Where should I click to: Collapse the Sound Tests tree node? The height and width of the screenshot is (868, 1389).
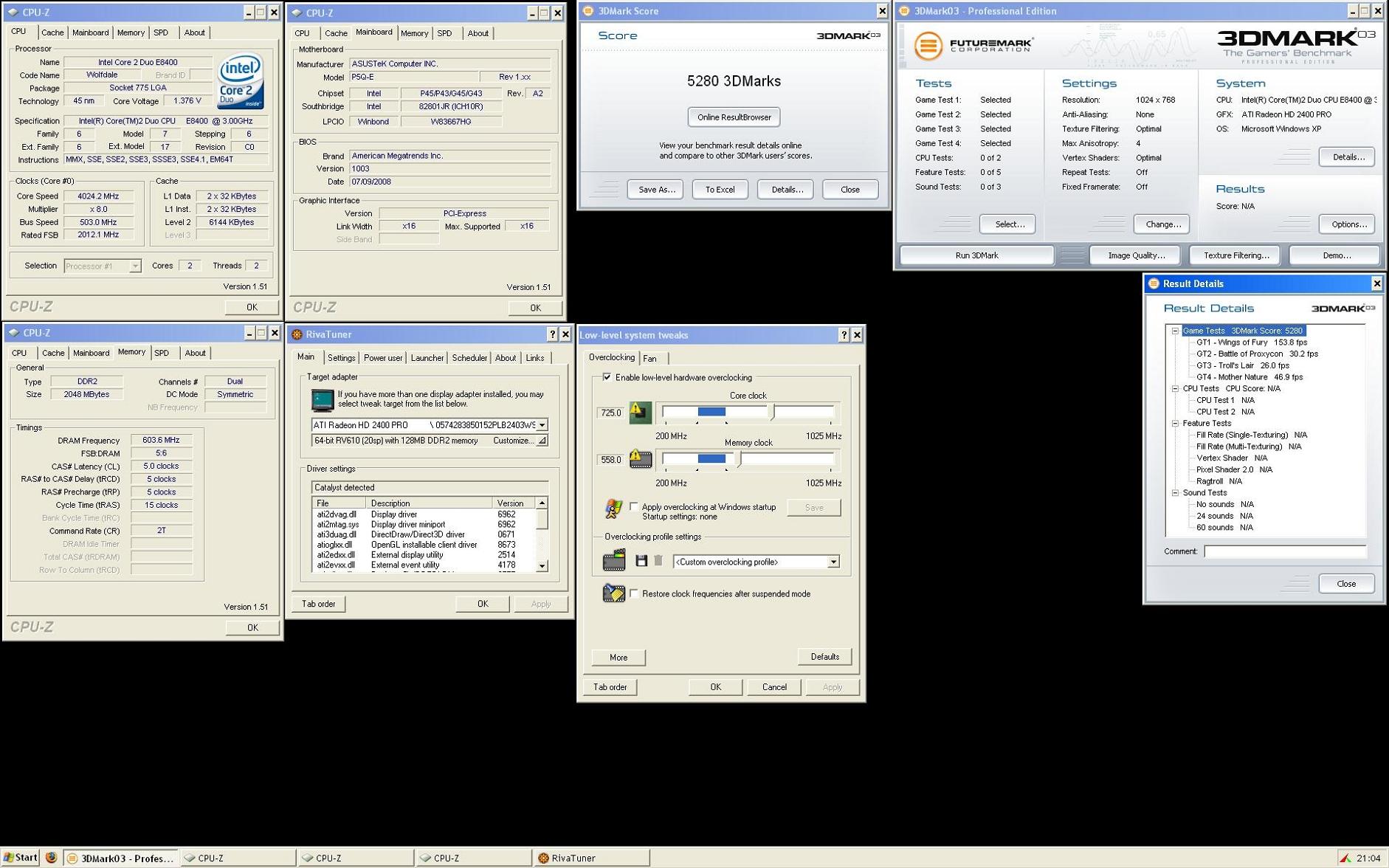[1175, 492]
